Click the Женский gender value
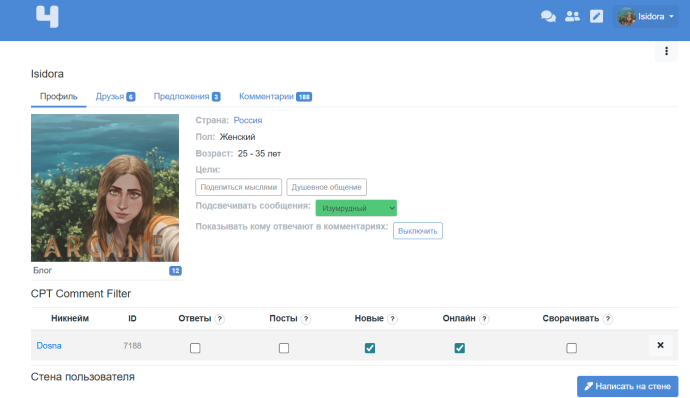 (237, 137)
